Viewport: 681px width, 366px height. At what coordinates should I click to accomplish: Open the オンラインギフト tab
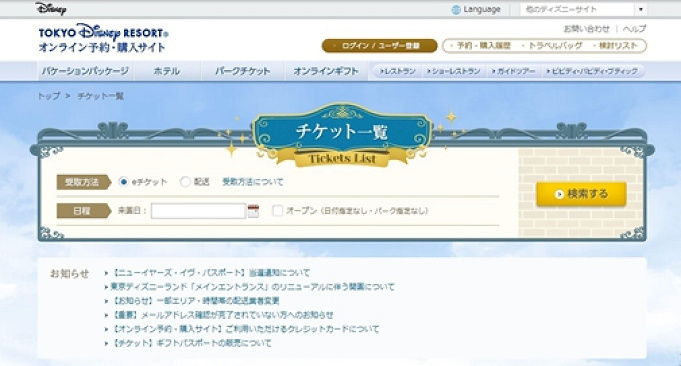point(326,71)
